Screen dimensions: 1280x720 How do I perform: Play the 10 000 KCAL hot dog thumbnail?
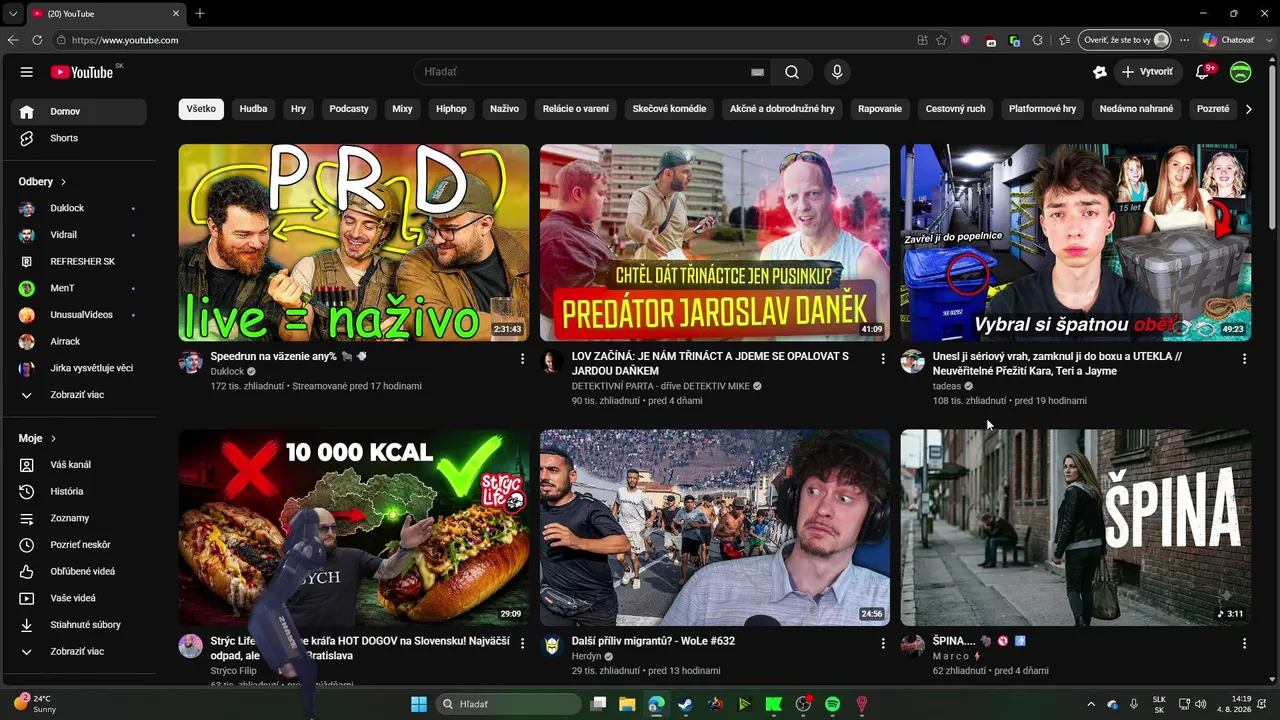(x=354, y=528)
